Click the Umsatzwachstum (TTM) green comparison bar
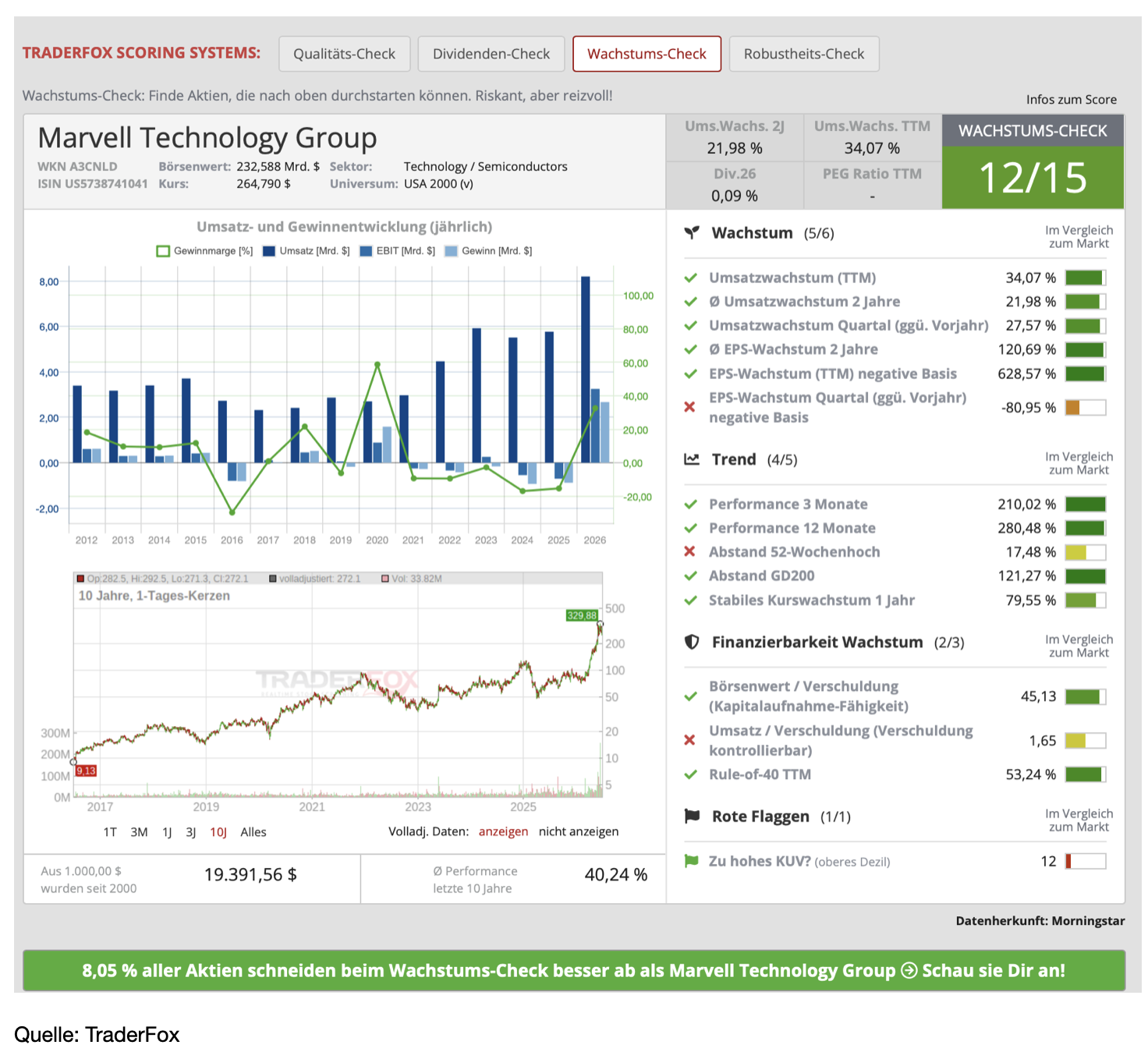Image resolution: width=1148 pixels, height=1059 pixels. tap(1086, 278)
